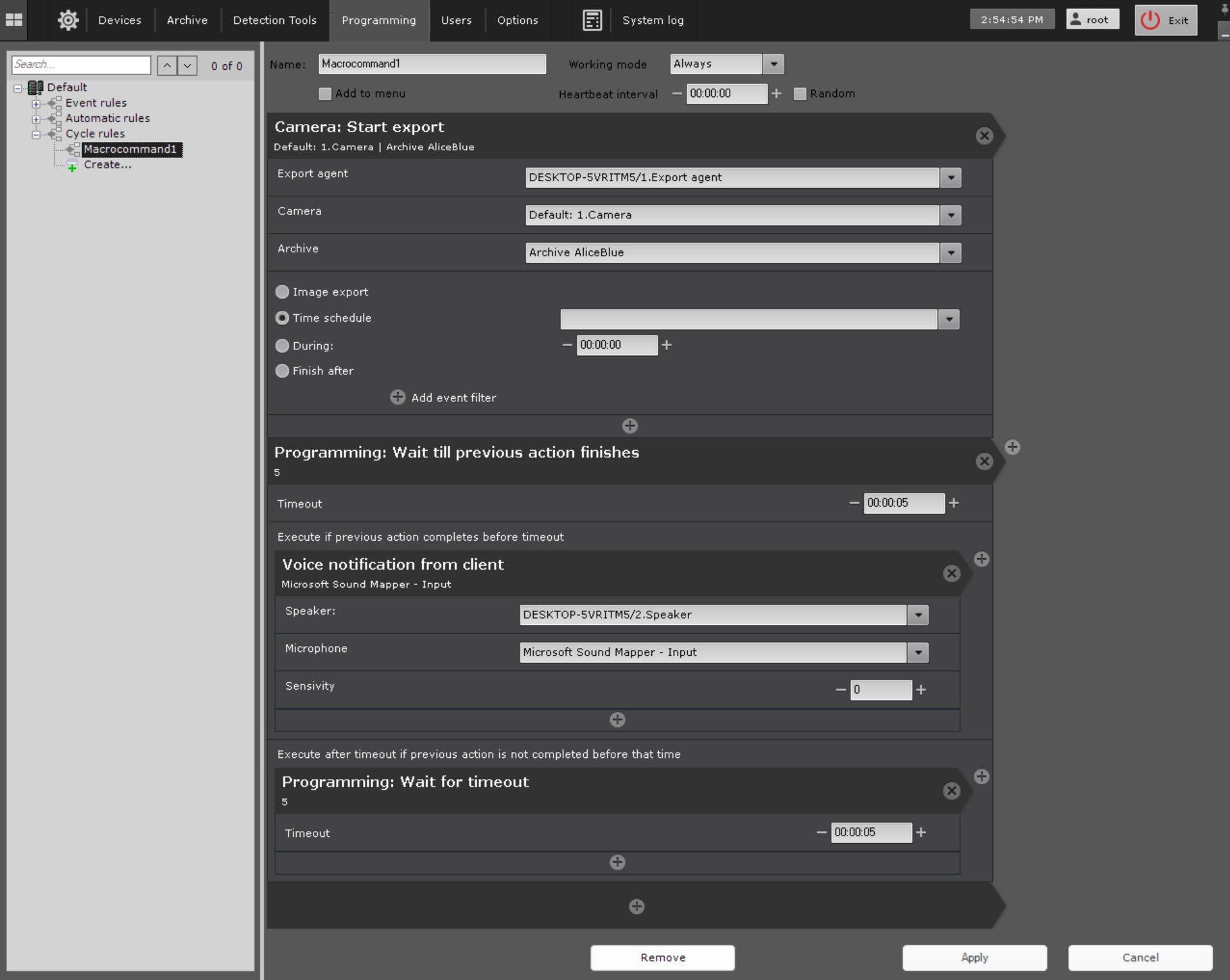Open the Archive AliceBlue dropdown
The width and height of the screenshot is (1230, 980).
(951, 253)
